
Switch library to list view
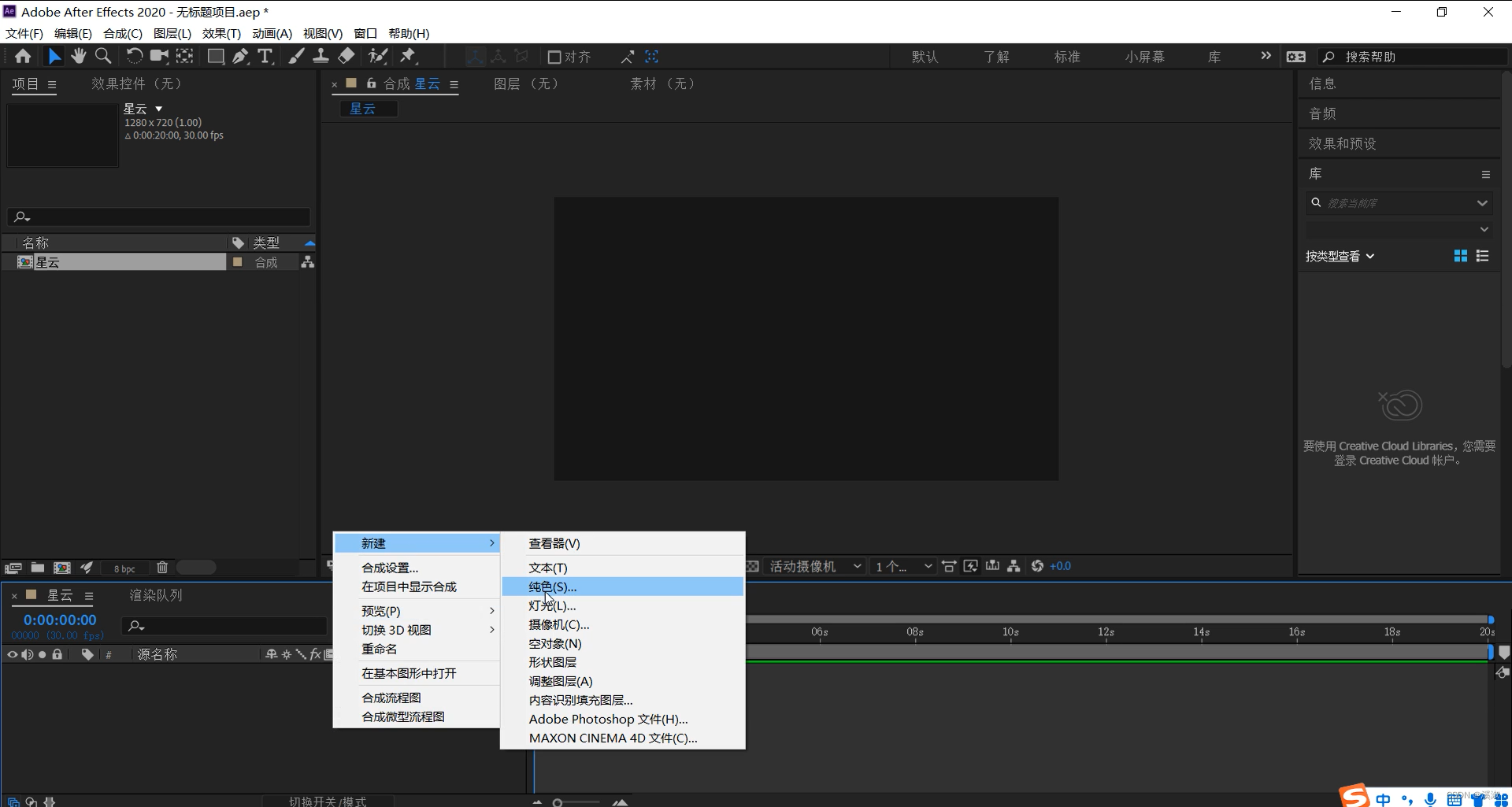(x=1482, y=256)
